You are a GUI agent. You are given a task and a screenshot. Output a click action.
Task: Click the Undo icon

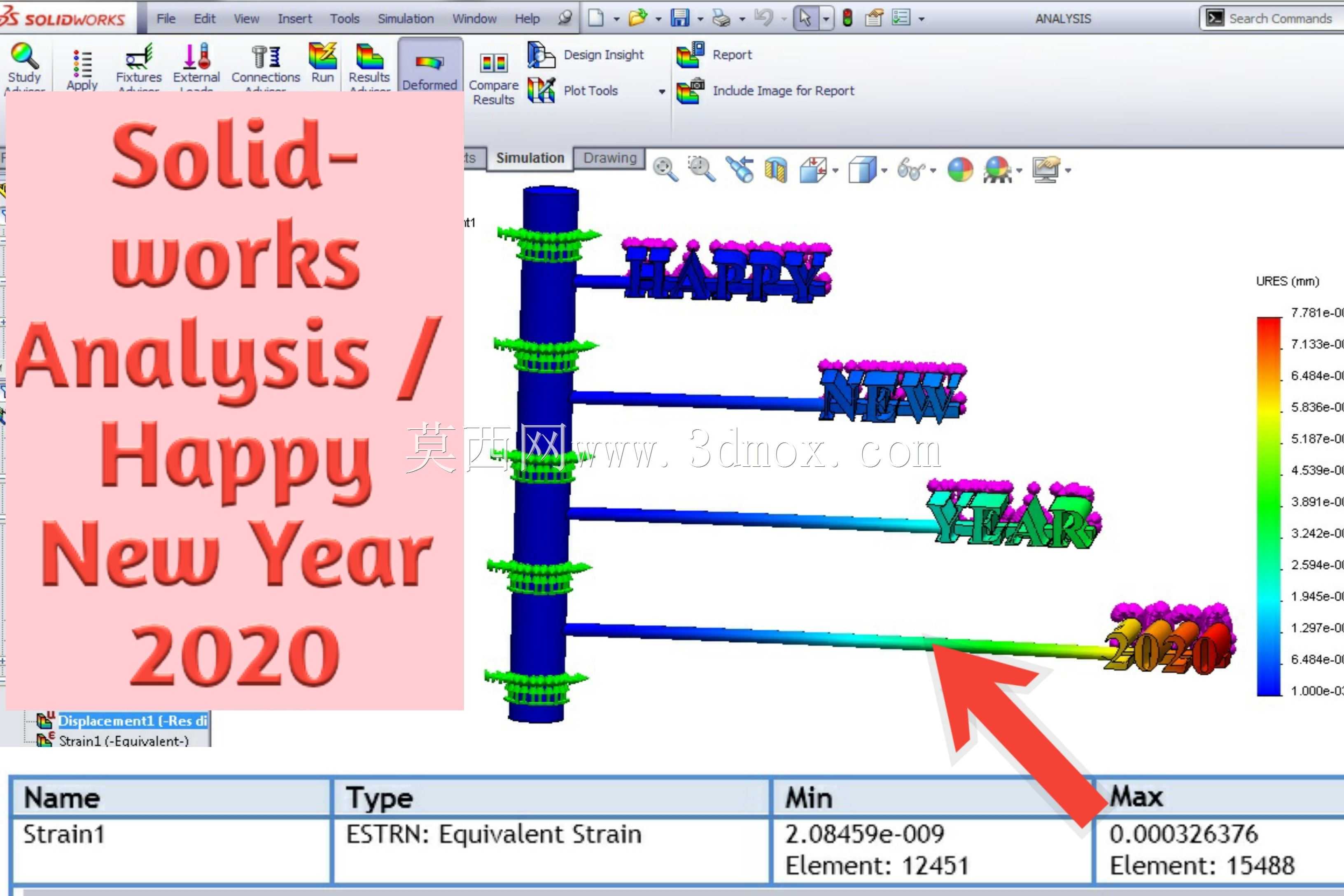(764, 18)
